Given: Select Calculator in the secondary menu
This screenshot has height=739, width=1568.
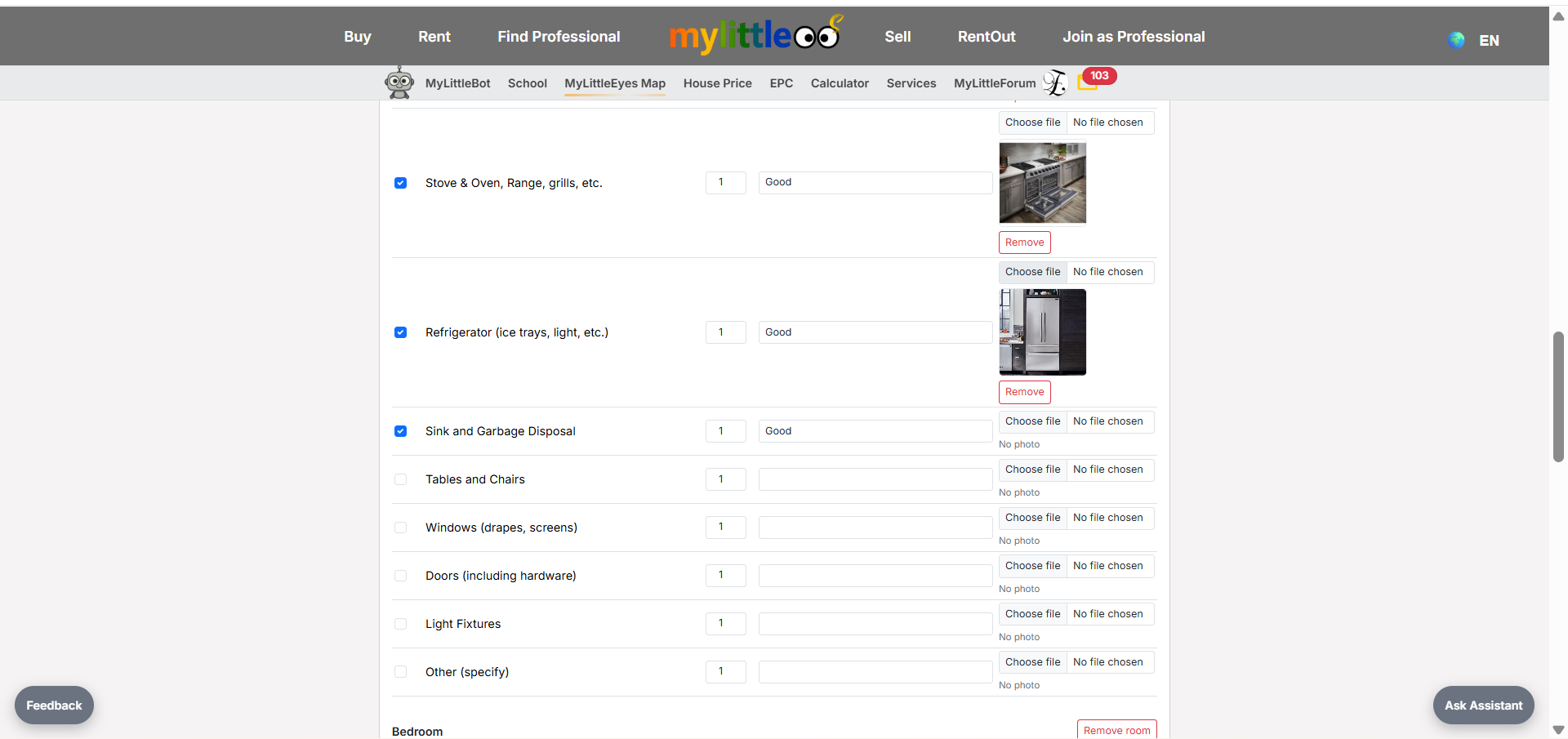Looking at the screenshot, I should coord(840,83).
